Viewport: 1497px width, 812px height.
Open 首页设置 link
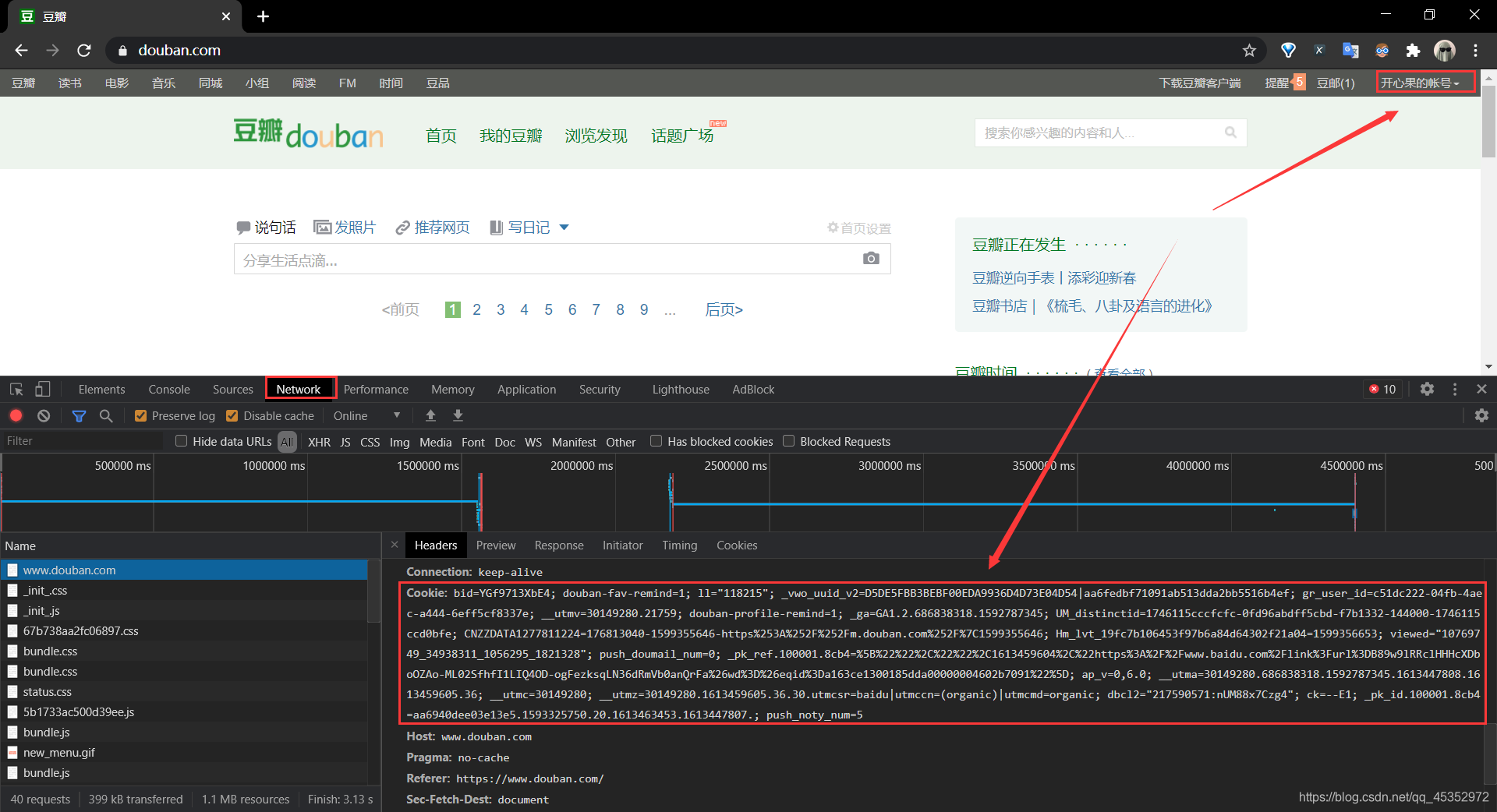click(859, 228)
